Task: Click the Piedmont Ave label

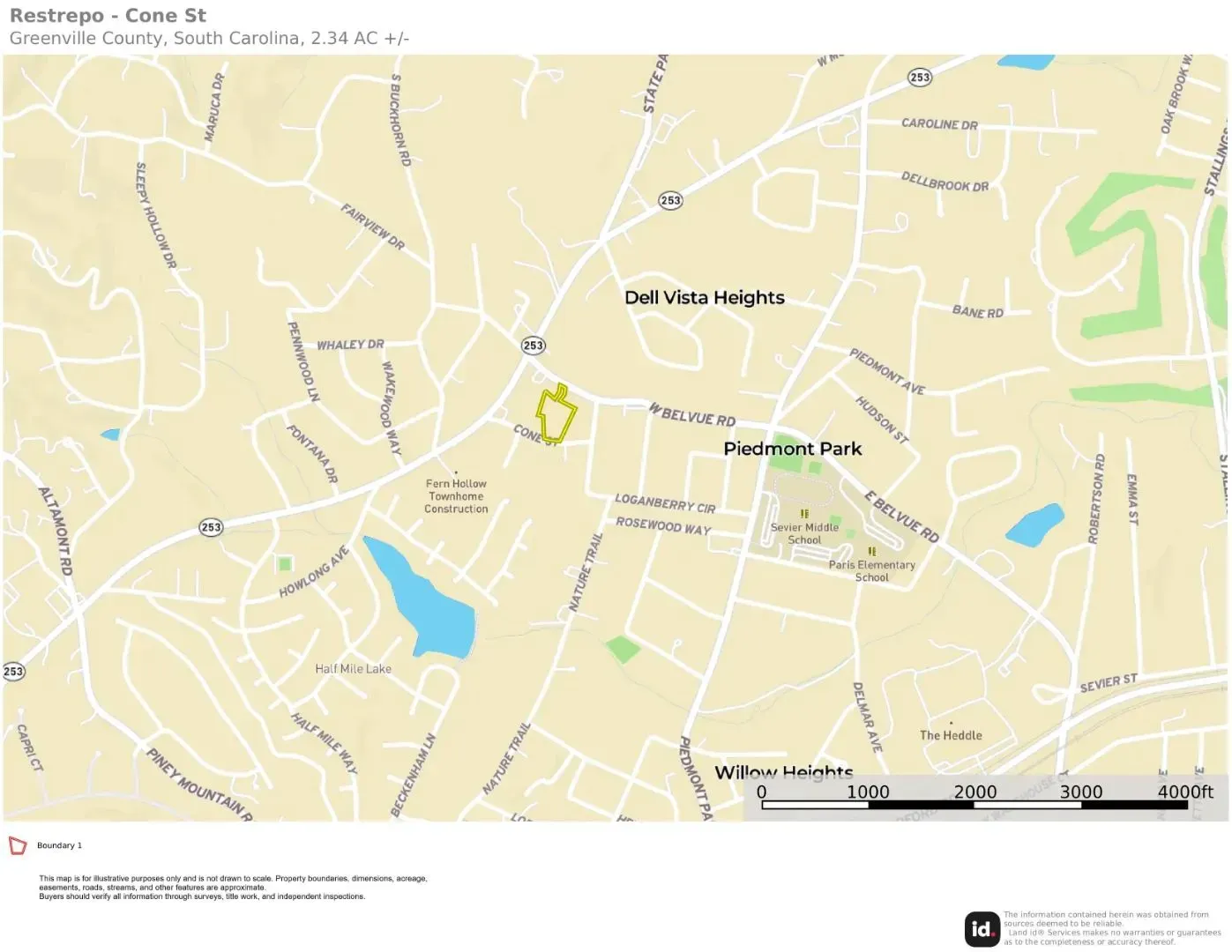Action: tap(887, 371)
